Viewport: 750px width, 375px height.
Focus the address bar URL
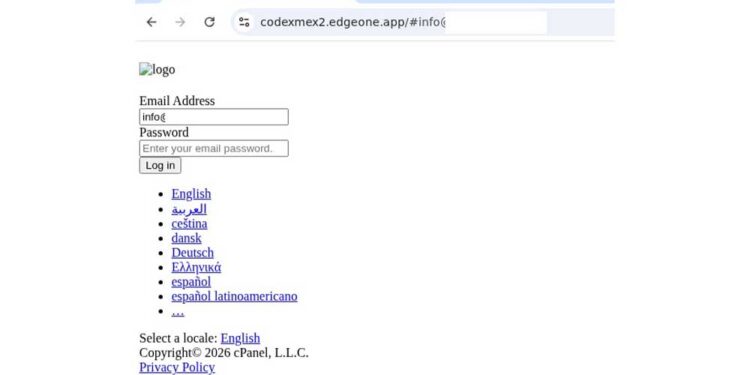[x=353, y=22]
